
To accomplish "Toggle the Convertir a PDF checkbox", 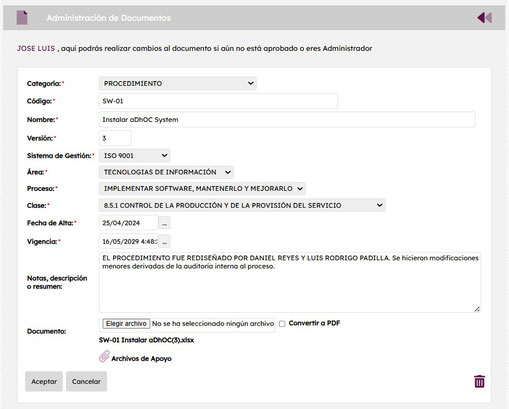I will click(x=282, y=324).
